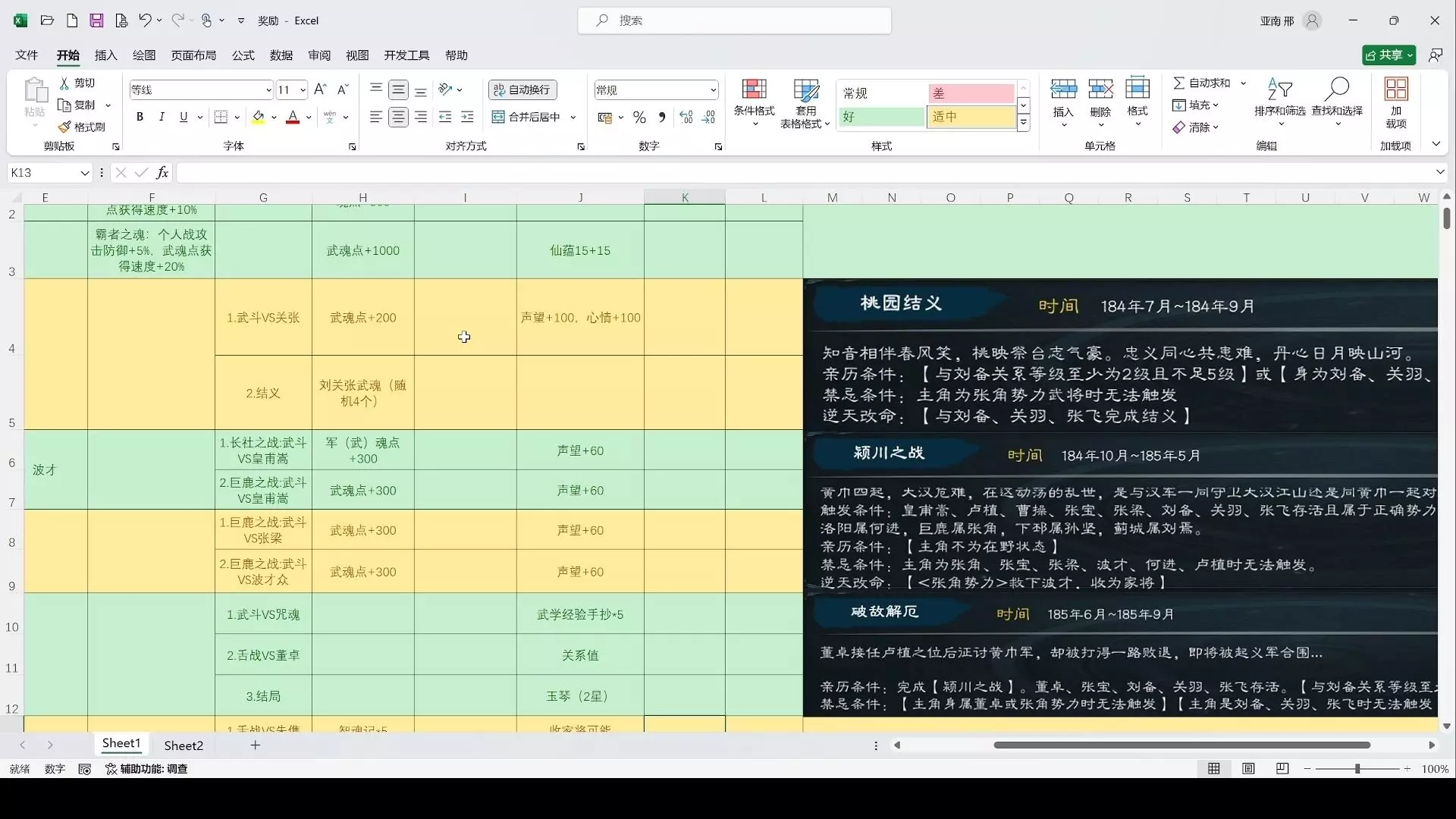Toggle bold formatting
1456x819 pixels.
pos(140,117)
